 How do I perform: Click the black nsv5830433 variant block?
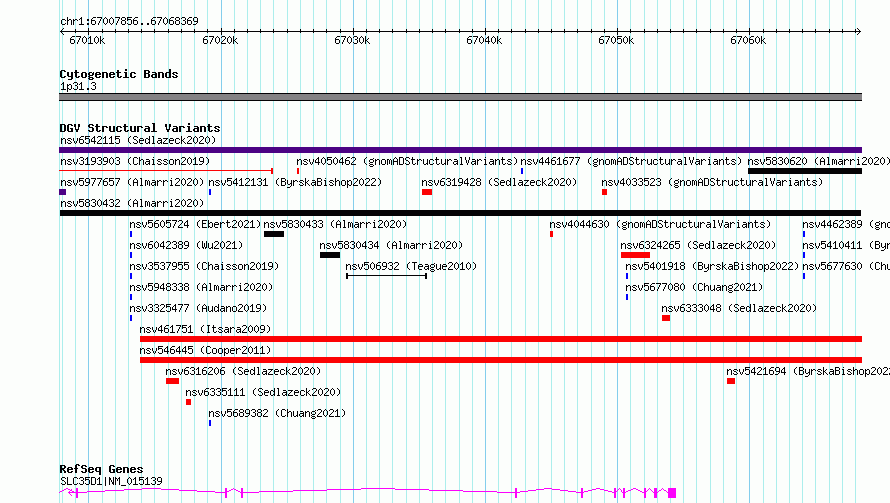tap(274, 234)
